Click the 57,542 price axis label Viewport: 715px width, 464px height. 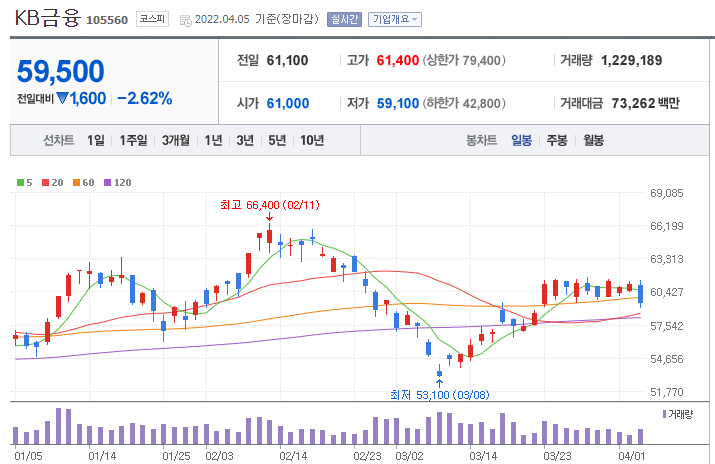click(667, 326)
